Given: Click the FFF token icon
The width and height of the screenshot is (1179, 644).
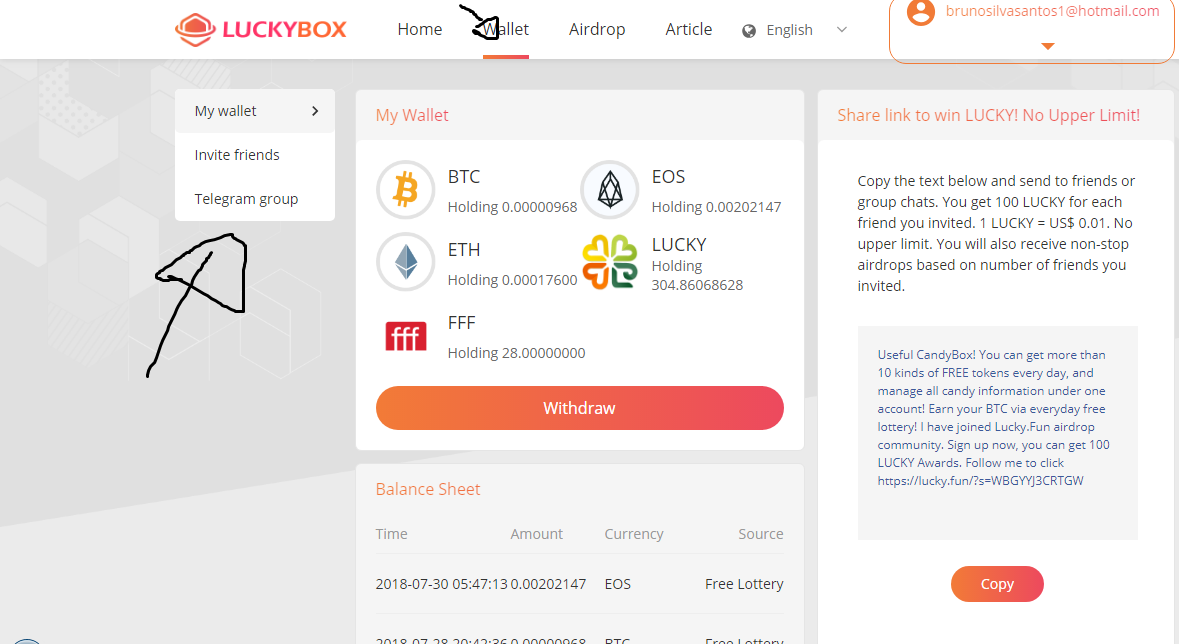Looking at the screenshot, I should coord(405,336).
